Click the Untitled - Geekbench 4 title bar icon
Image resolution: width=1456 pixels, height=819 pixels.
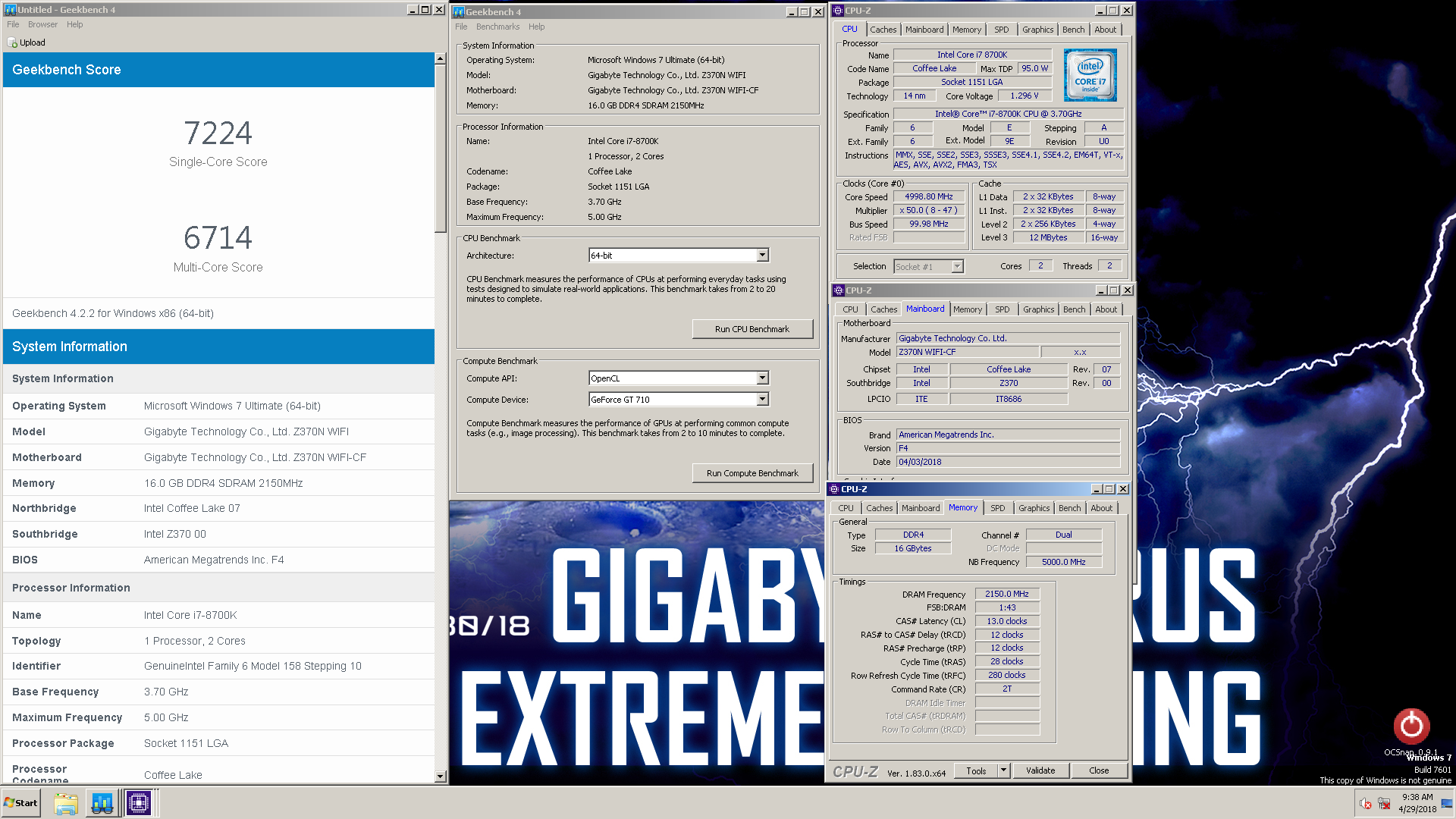11,10
